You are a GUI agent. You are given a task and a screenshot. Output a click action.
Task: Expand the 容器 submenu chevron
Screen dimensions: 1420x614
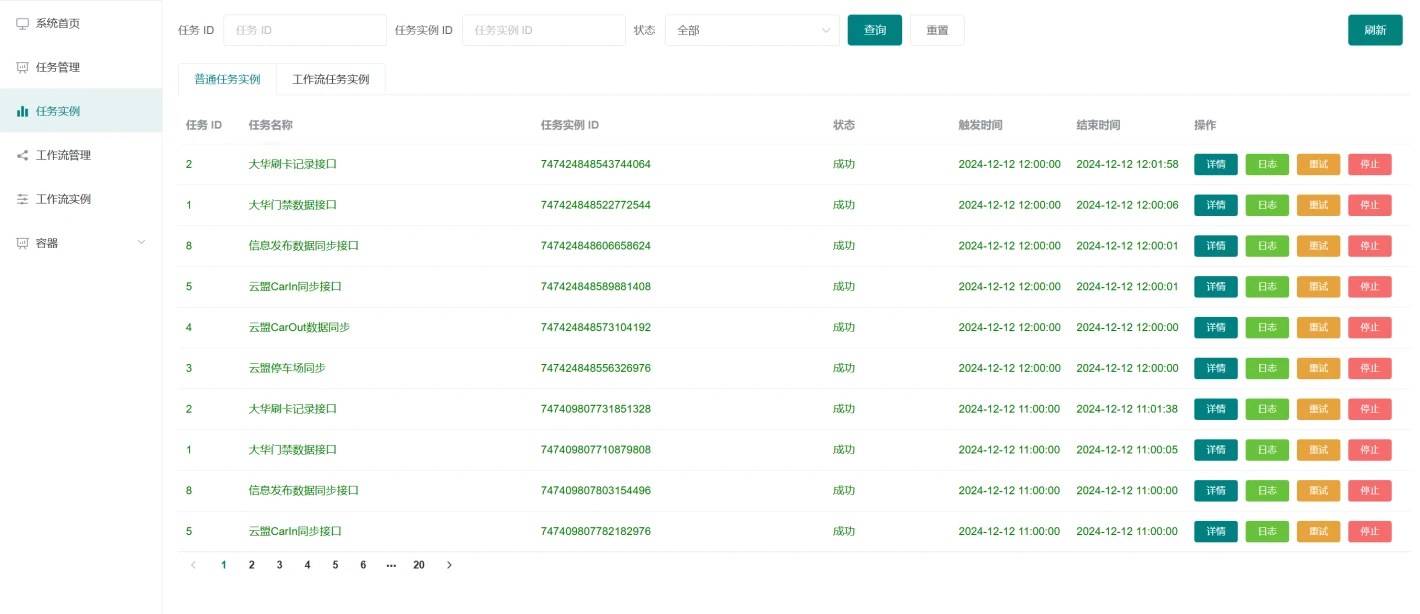tap(141, 243)
